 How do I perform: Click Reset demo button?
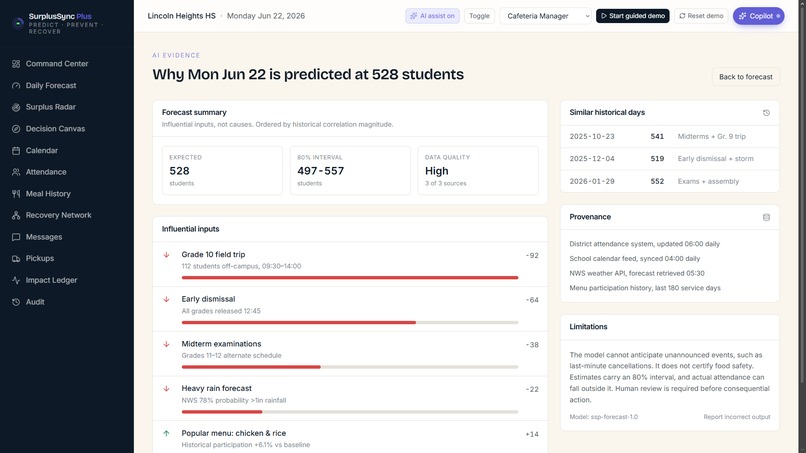point(701,16)
